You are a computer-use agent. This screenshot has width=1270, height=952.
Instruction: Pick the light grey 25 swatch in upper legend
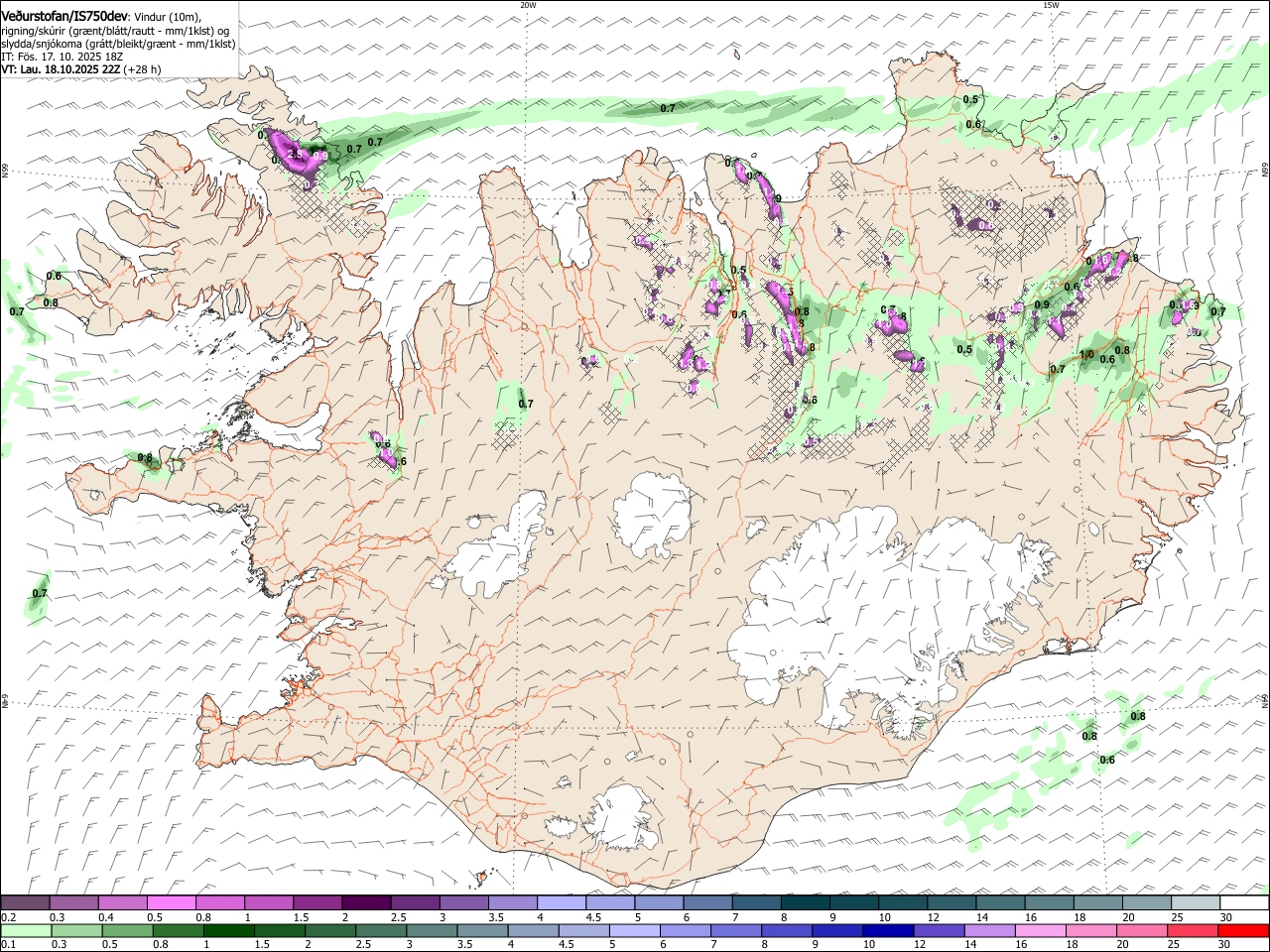(x=1196, y=902)
